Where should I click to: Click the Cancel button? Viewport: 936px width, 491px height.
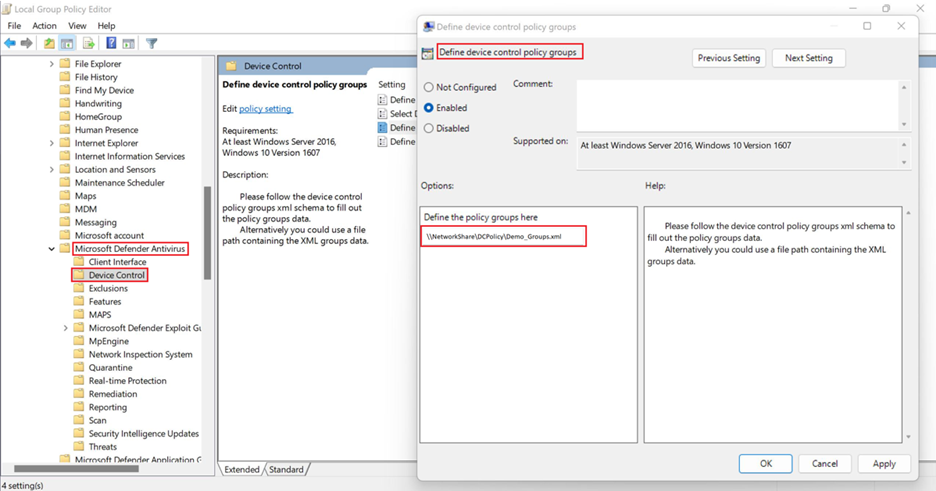click(825, 464)
